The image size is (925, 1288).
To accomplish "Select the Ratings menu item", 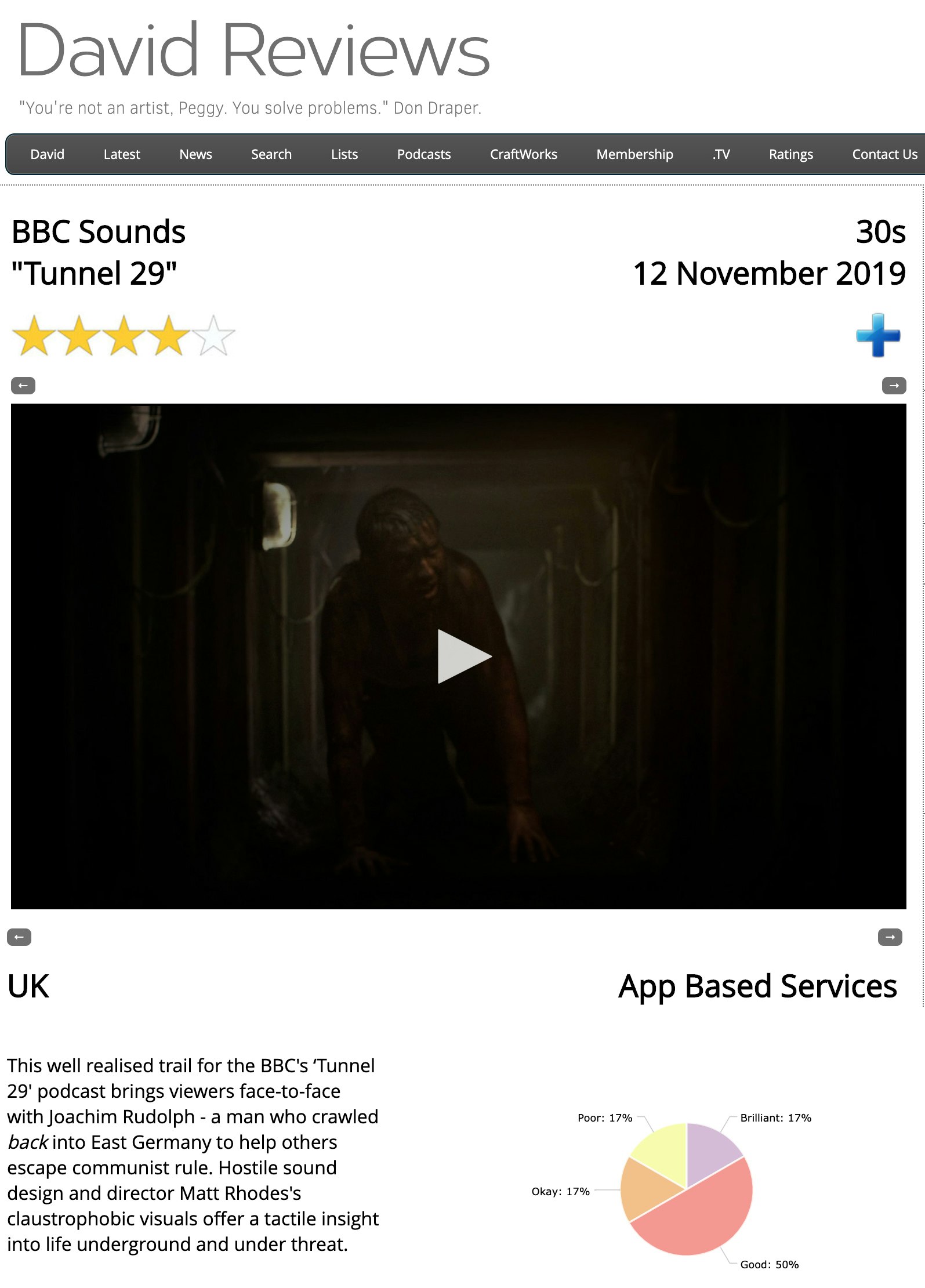I will point(791,154).
